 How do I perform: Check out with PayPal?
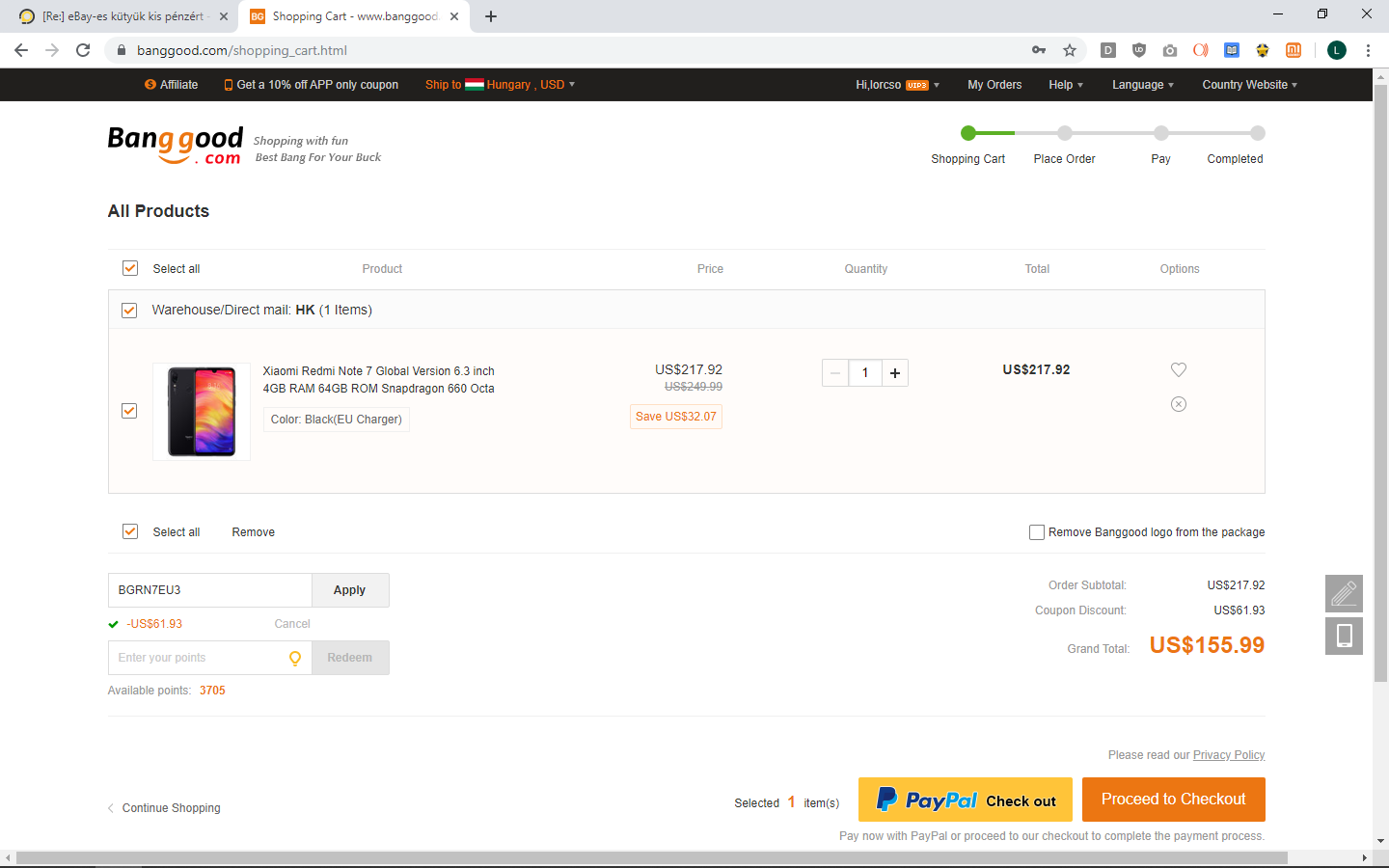(966, 800)
